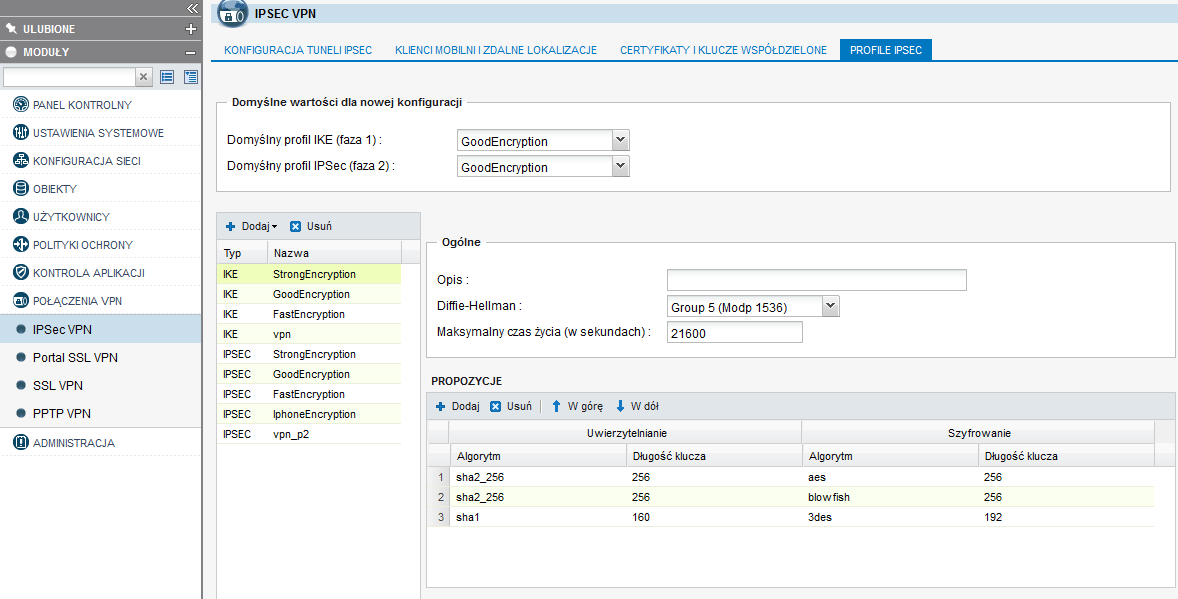
Task: Select IKE FastEncryption profile row
Action: pyautogui.click(x=309, y=314)
